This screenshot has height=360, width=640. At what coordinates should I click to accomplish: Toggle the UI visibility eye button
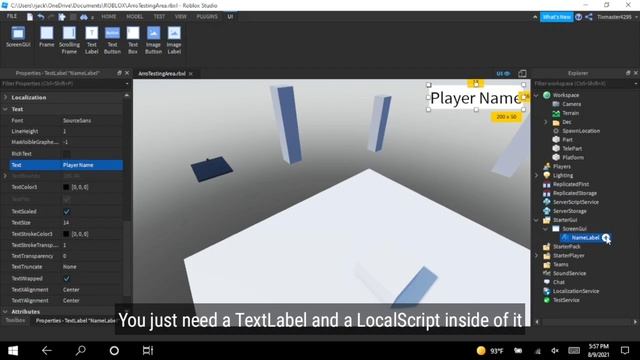503,73
